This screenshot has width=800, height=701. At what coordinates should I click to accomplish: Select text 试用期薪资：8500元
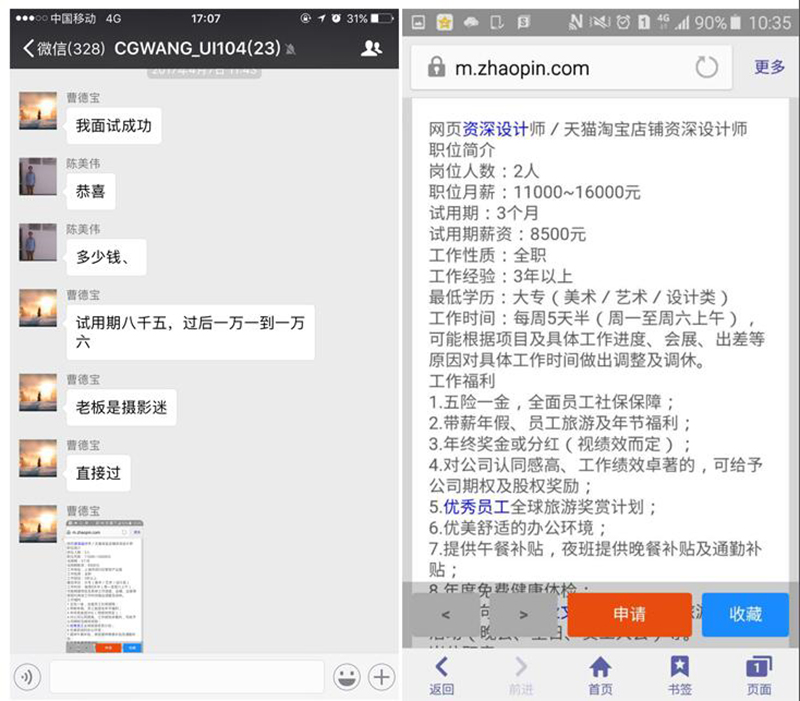[x=507, y=234]
